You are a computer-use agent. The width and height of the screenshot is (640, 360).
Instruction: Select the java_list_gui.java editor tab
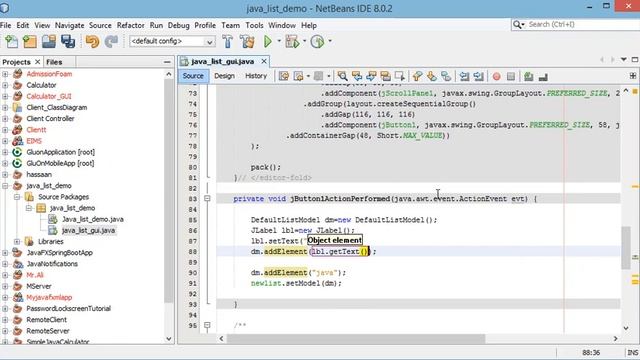pos(222,62)
